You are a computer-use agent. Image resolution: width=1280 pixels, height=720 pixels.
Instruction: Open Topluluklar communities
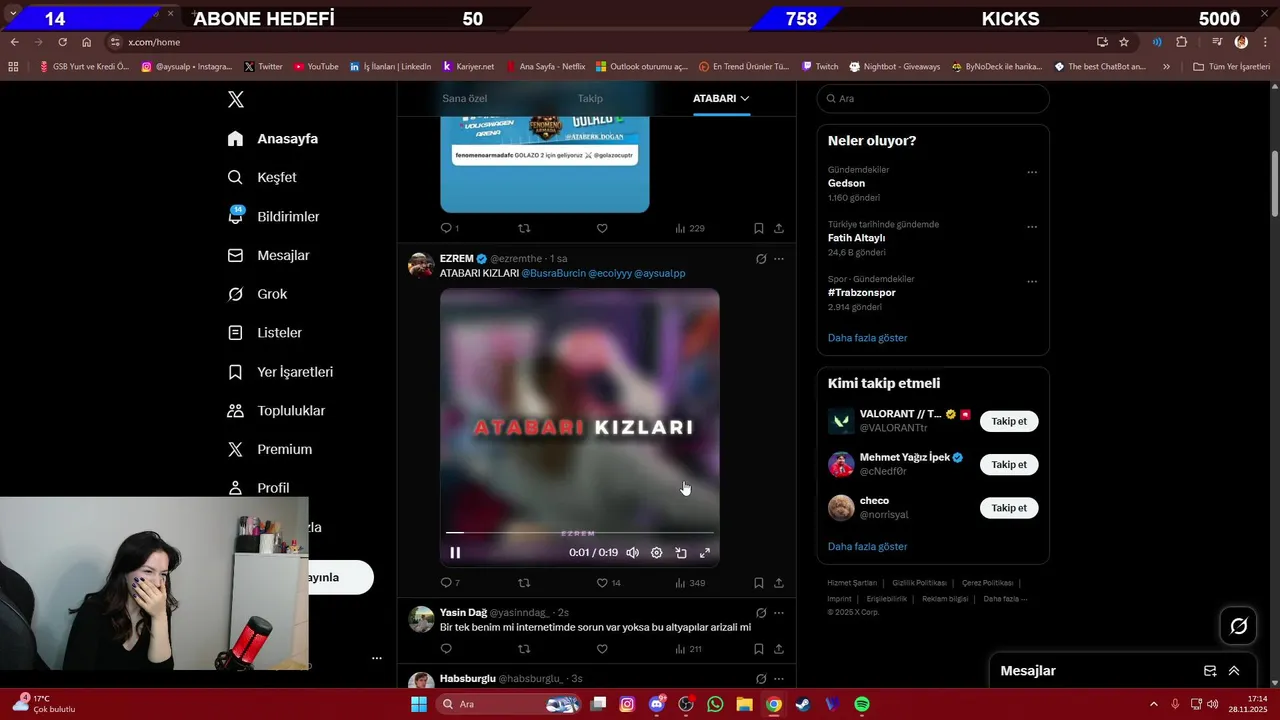point(276,411)
